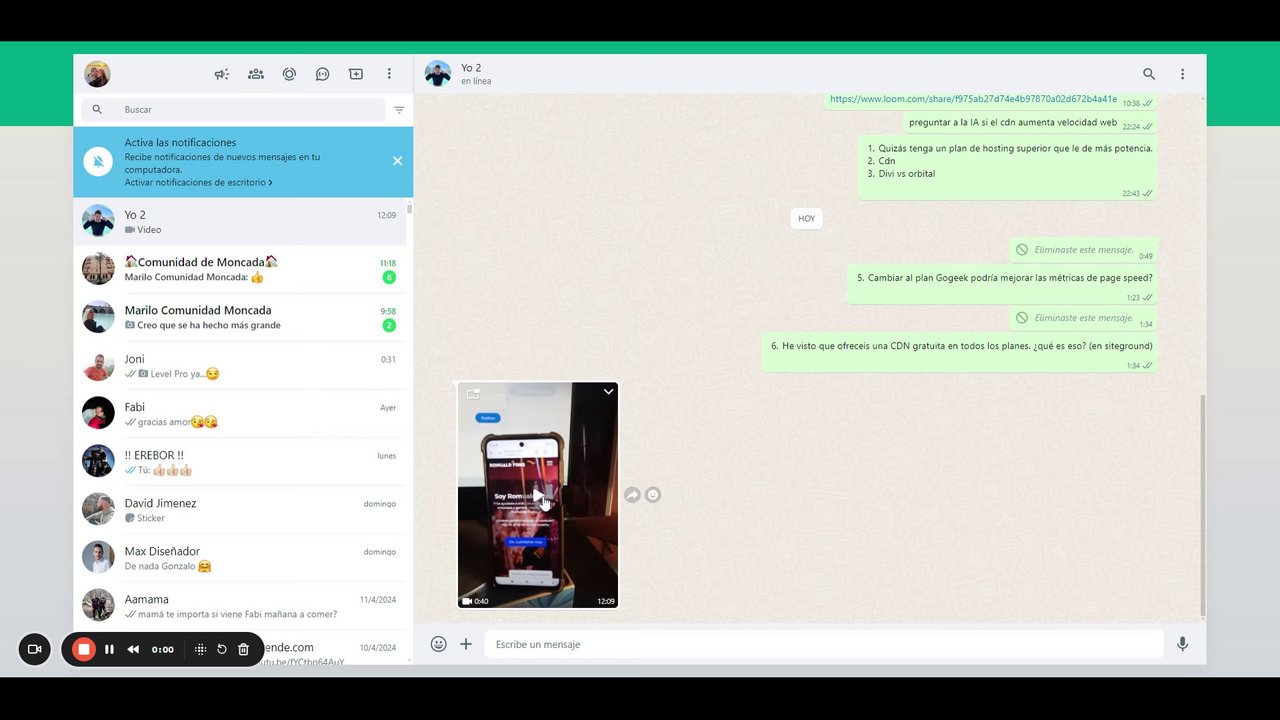Open the Max Diseñador chat
Screen dimensions: 1280x720
240,558
